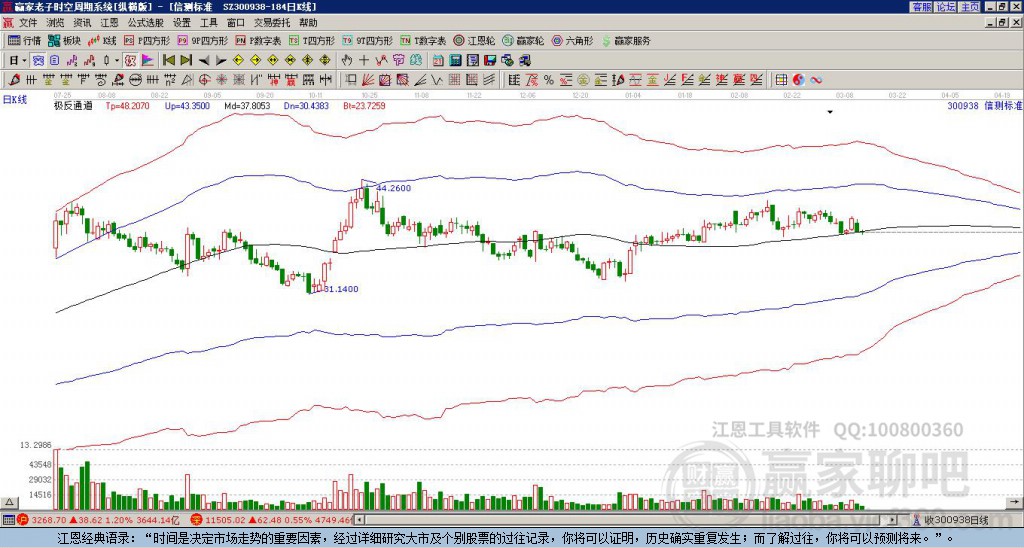Click the zigzag trend line icon
1024x548 pixels.
click(381, 60)
